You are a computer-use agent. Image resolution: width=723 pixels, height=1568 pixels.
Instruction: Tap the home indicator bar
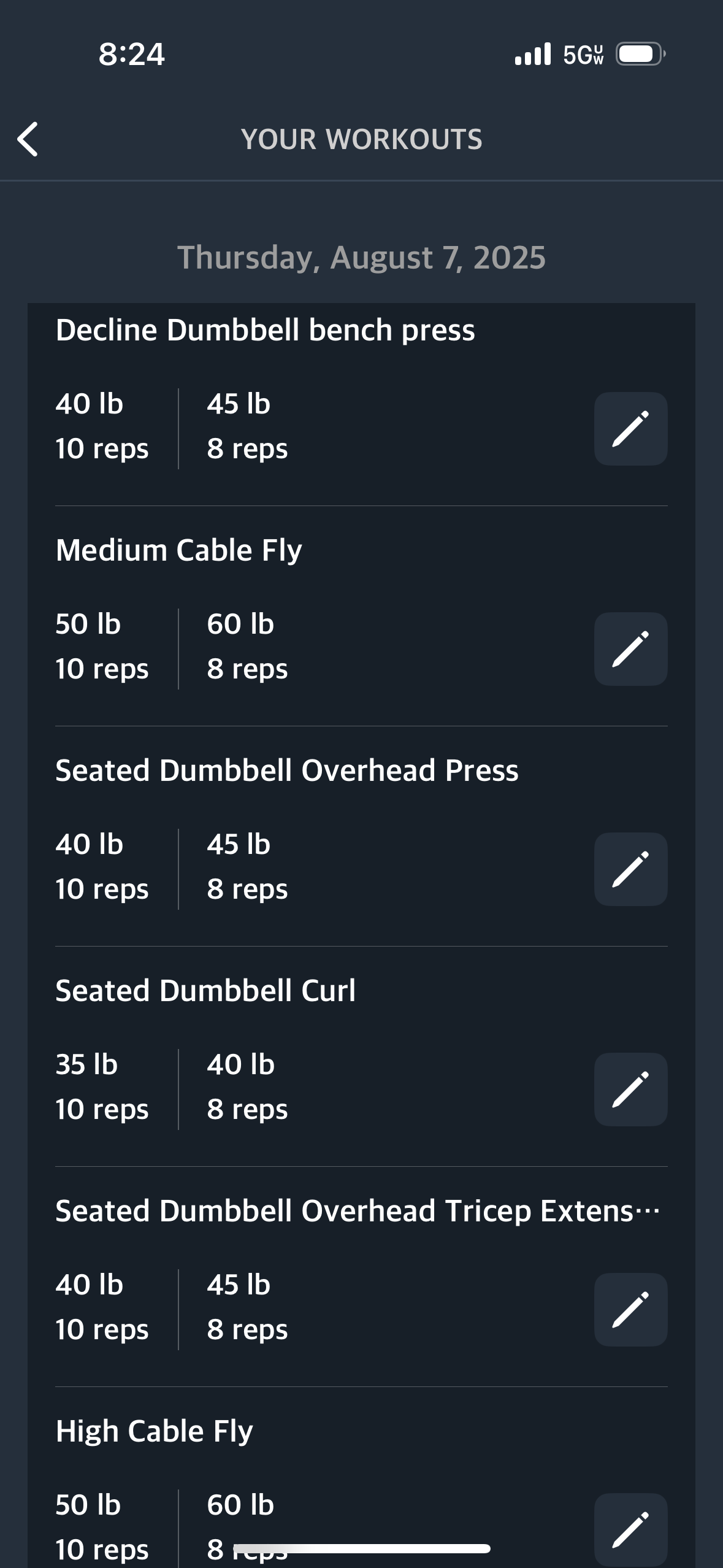[x=362, y=1548]
